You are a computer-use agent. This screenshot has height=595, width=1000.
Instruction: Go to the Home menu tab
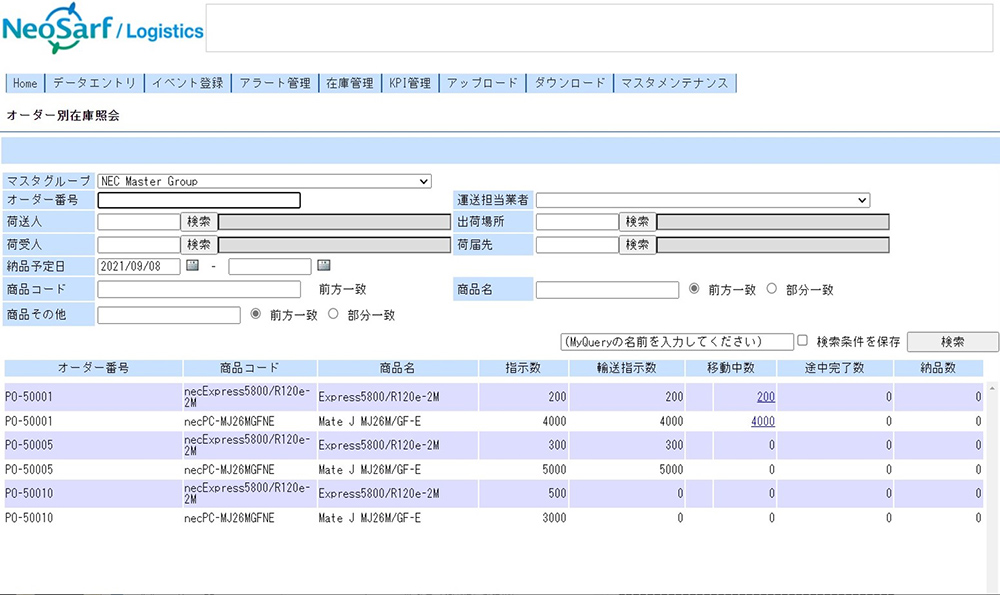tap(25, 83)
